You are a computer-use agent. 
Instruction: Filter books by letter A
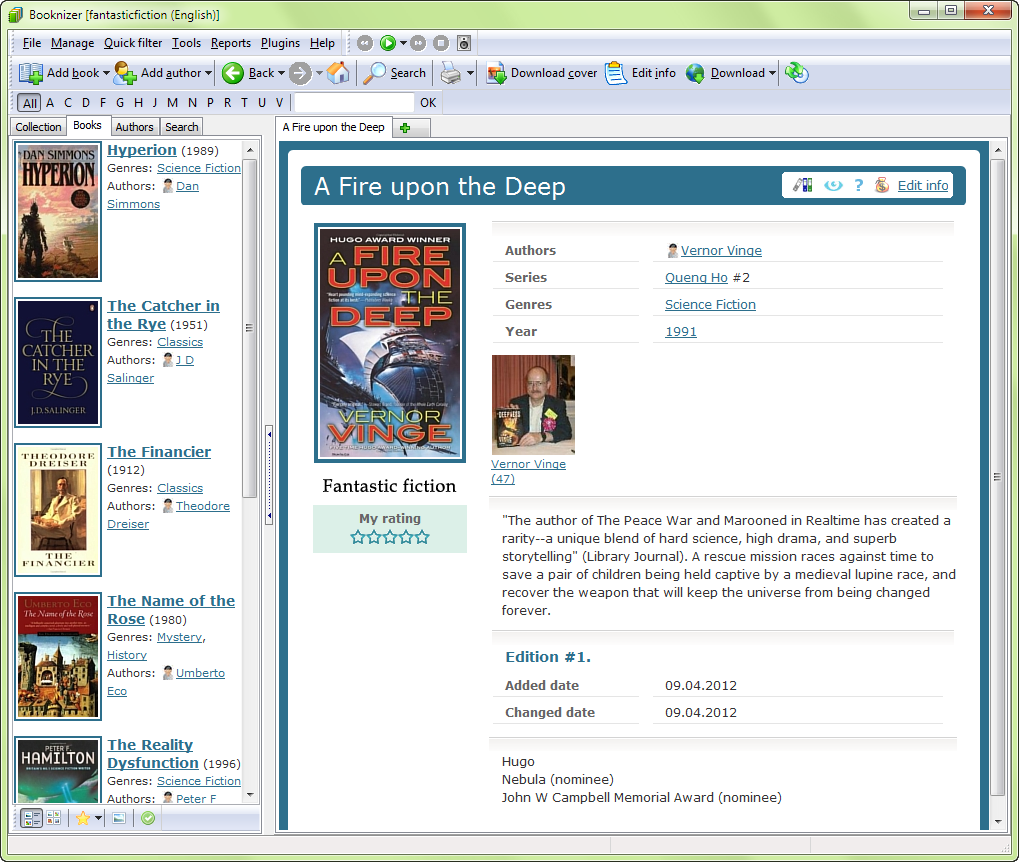[50, 102]
